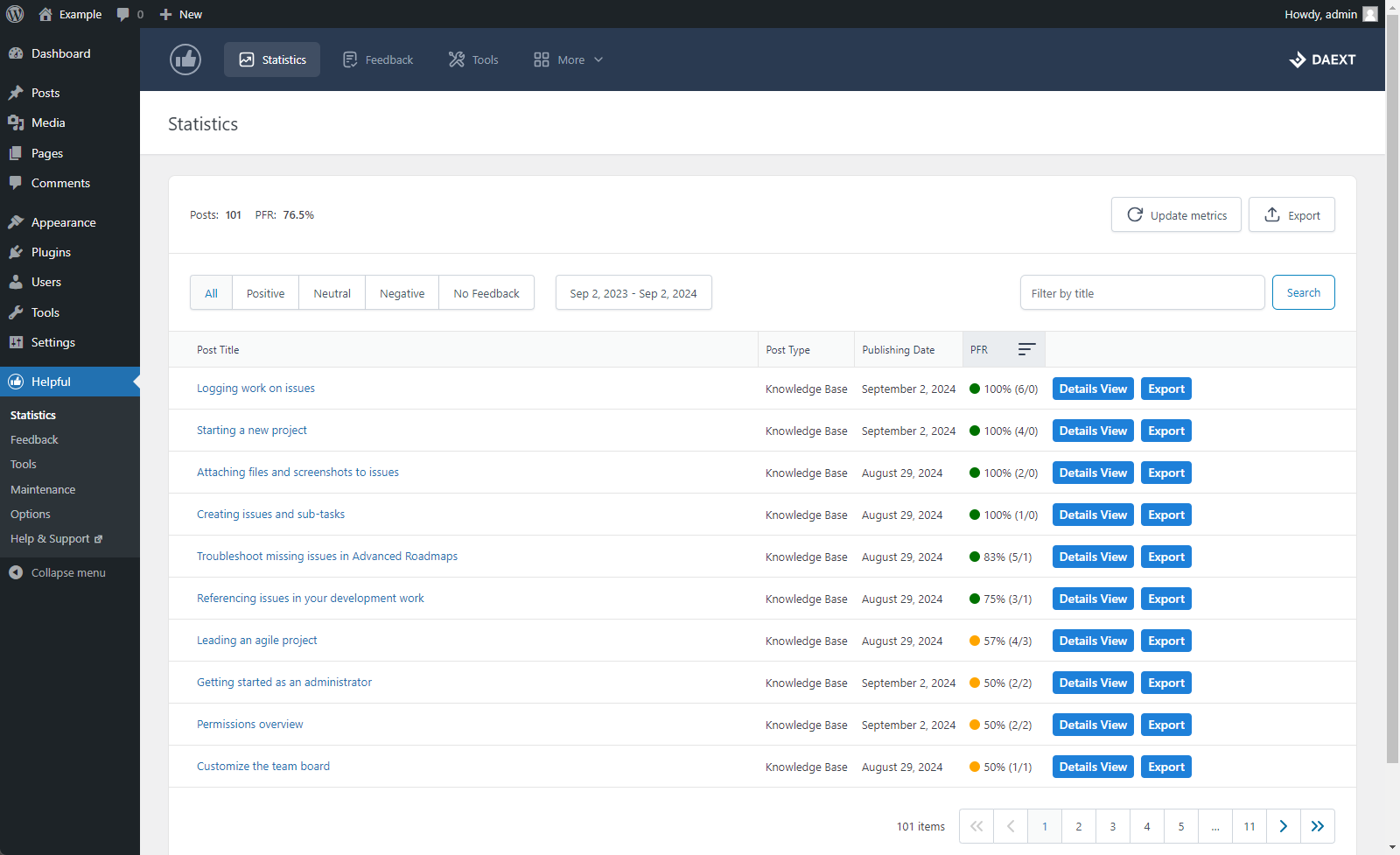Open Options submenu item
This screenshot has width=1400, height=855.
pos(31,515)
